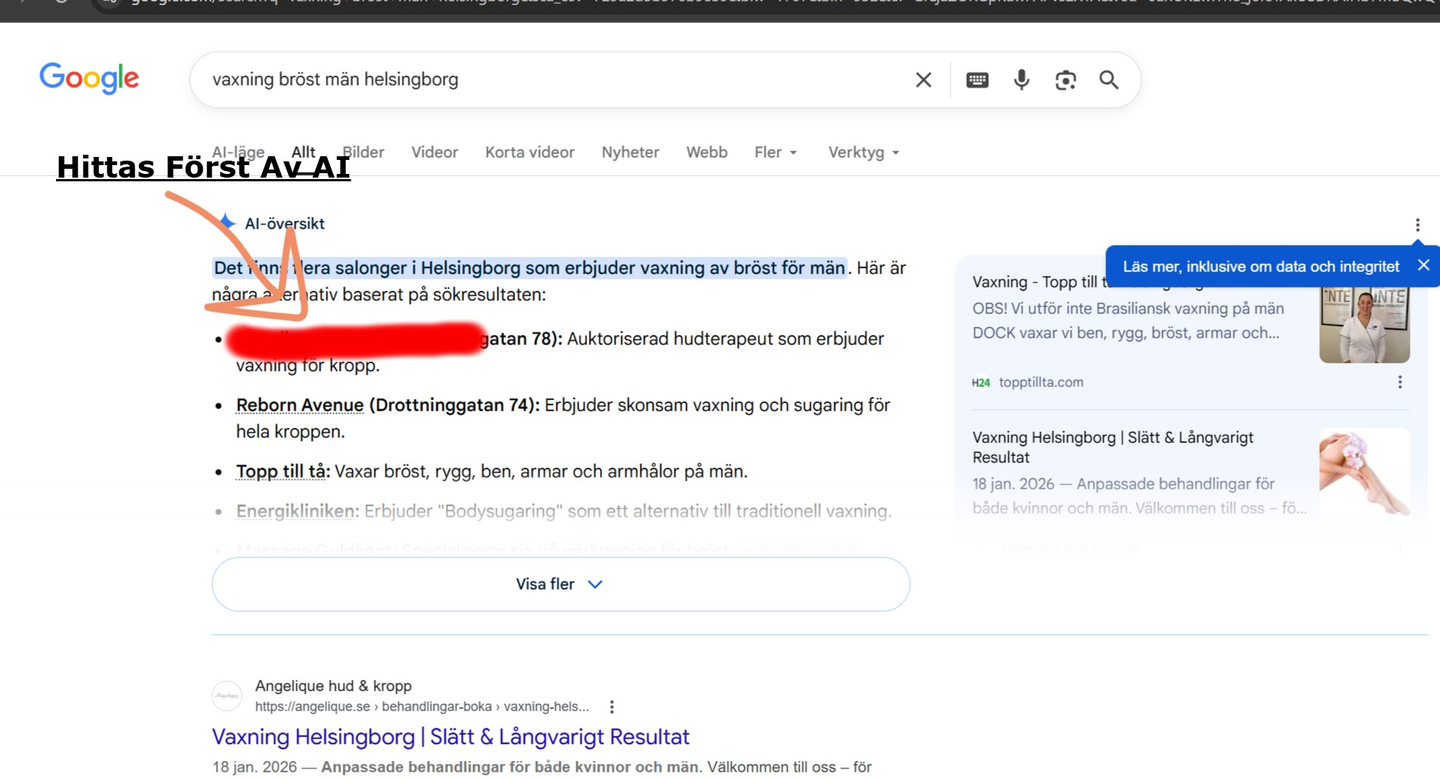Viewport: 1440px width, 779px height.
Task: Close the 'Läs mer' data and privacy tooltip
Action: pyautogui.click(x=1423, y=265)
